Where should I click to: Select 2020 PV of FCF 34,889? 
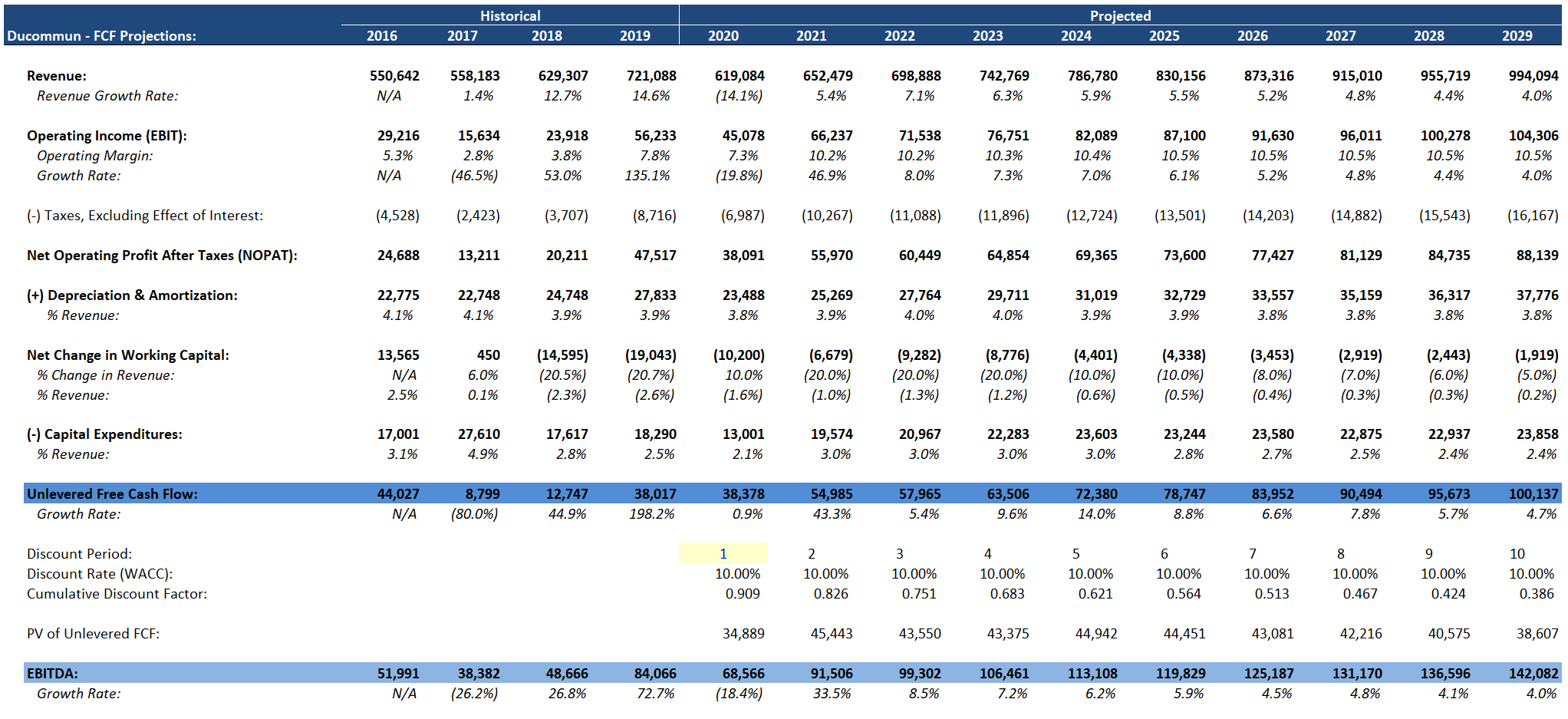tap(743, 634)
